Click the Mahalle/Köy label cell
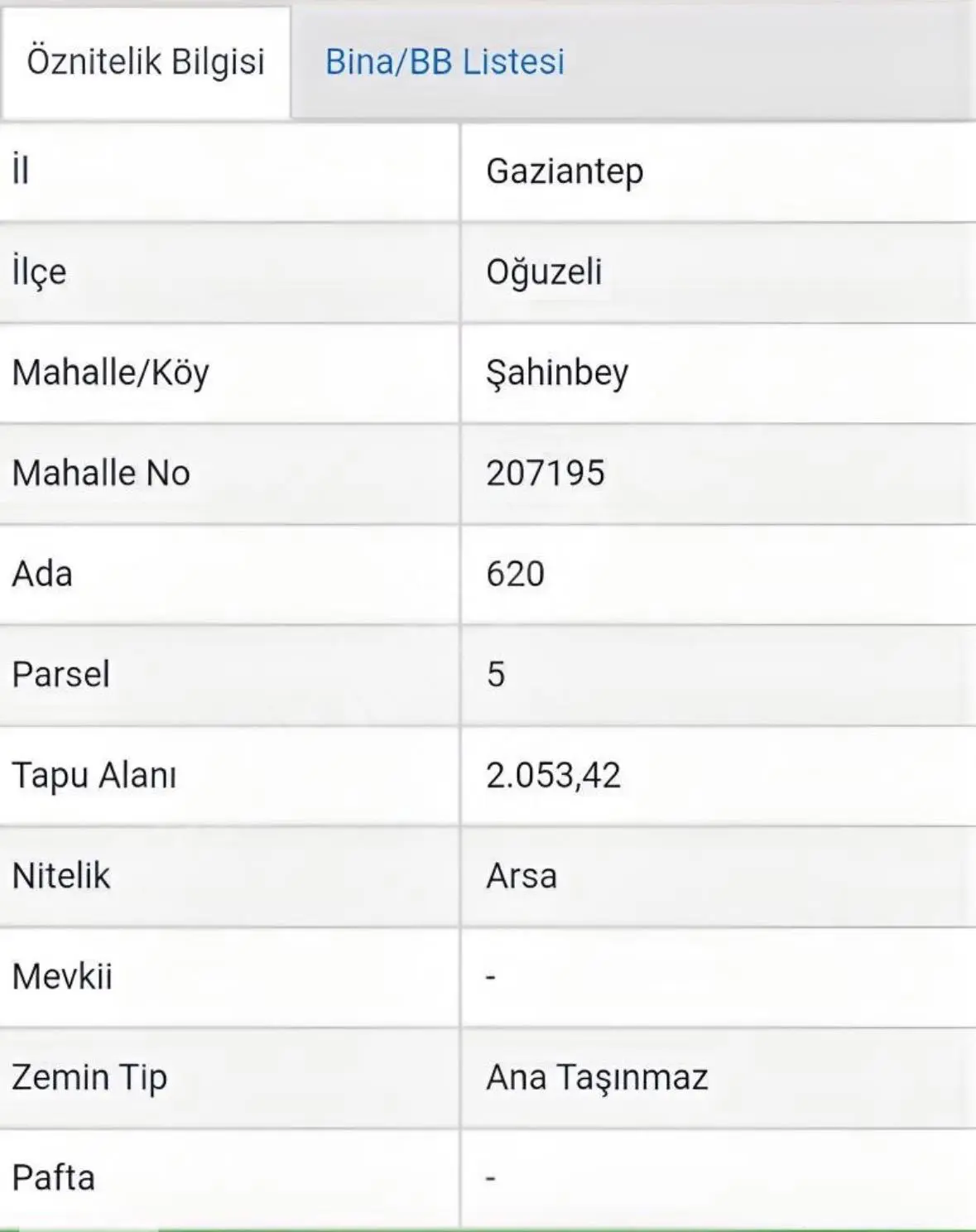976x1232 pixels. coord(229,373)
